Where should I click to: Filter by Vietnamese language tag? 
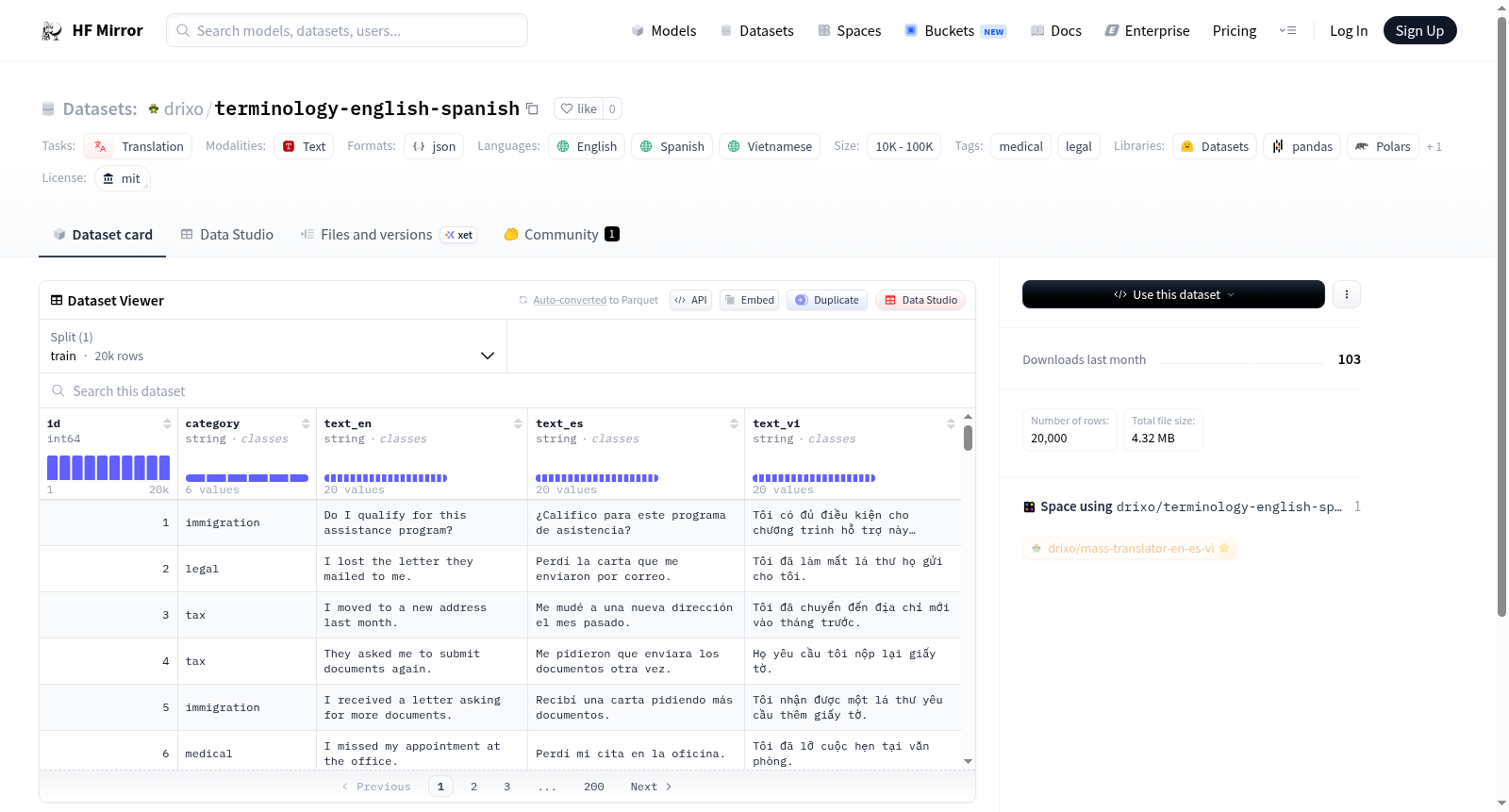tap(770, 146)
